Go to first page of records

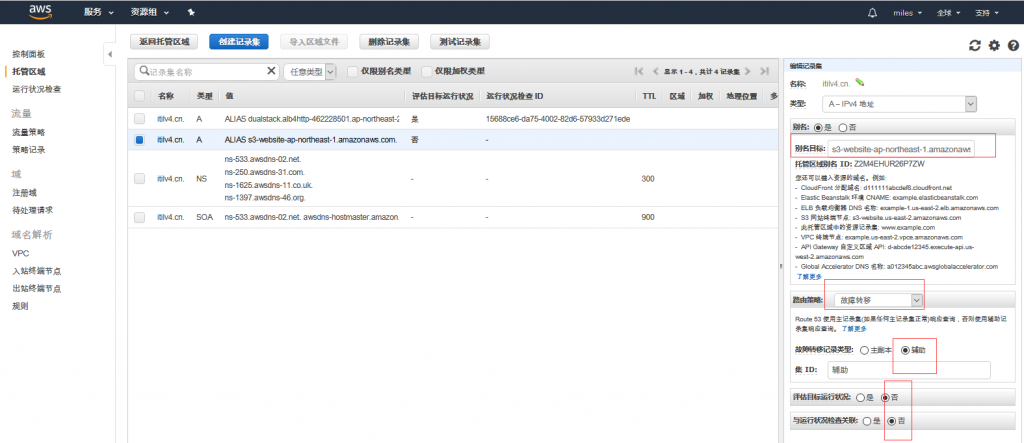tap(639, 71)
